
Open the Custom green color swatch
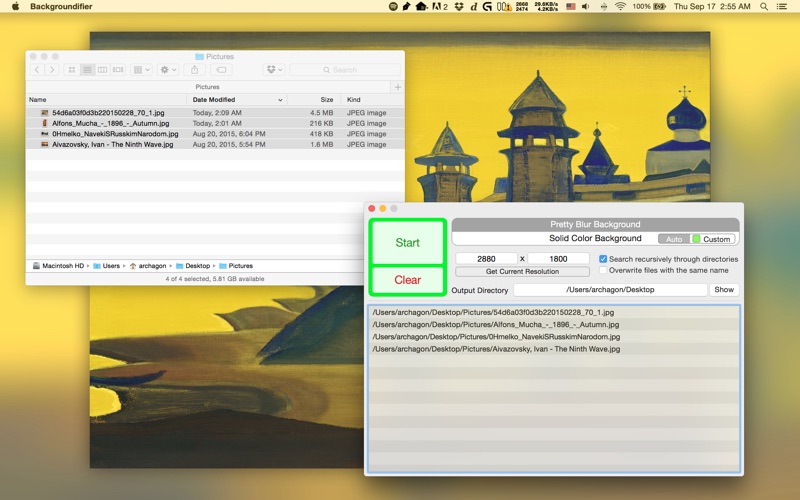click(x=696, y=239)
